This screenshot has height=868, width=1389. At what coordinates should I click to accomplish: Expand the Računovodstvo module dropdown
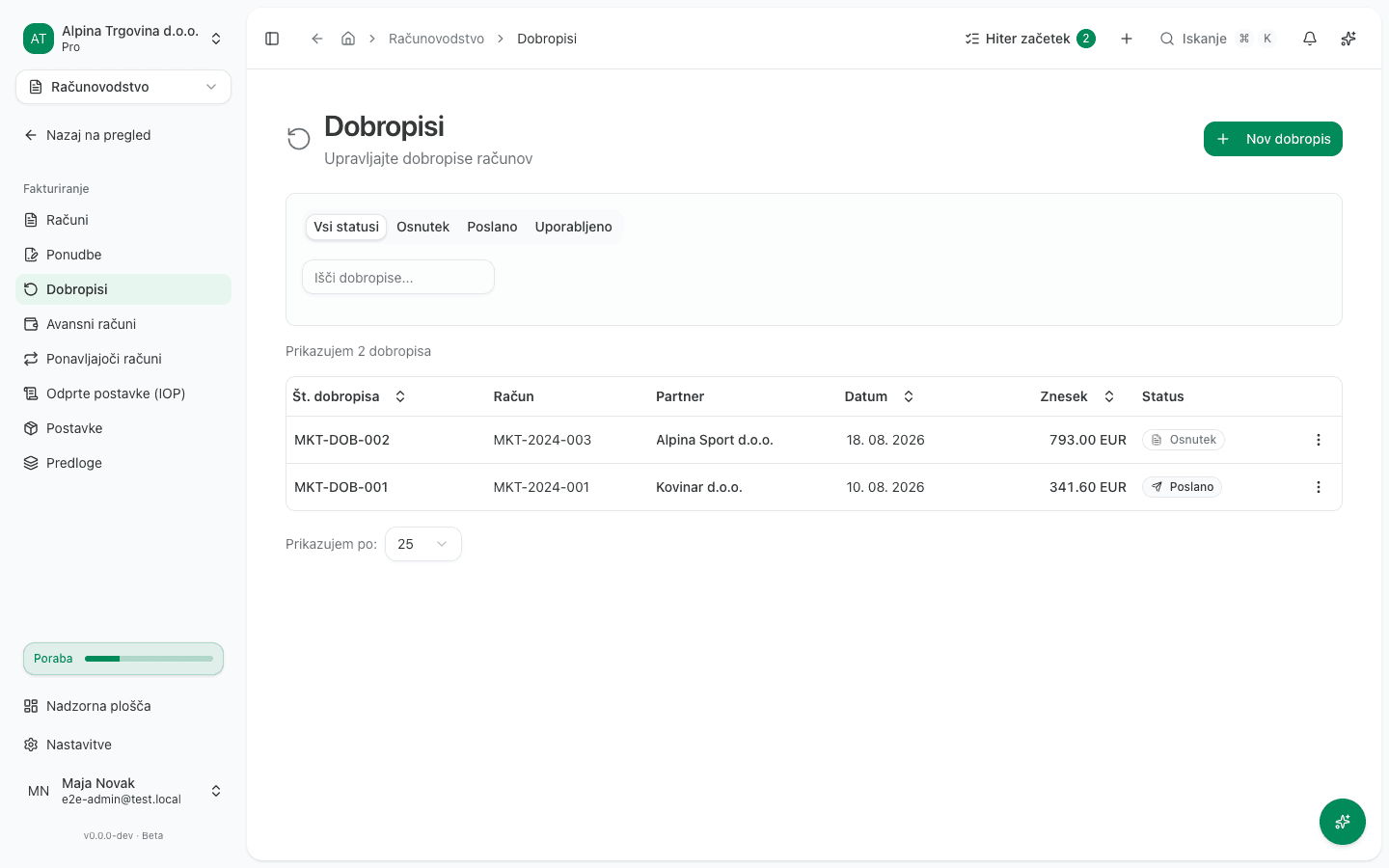(123, 87)
